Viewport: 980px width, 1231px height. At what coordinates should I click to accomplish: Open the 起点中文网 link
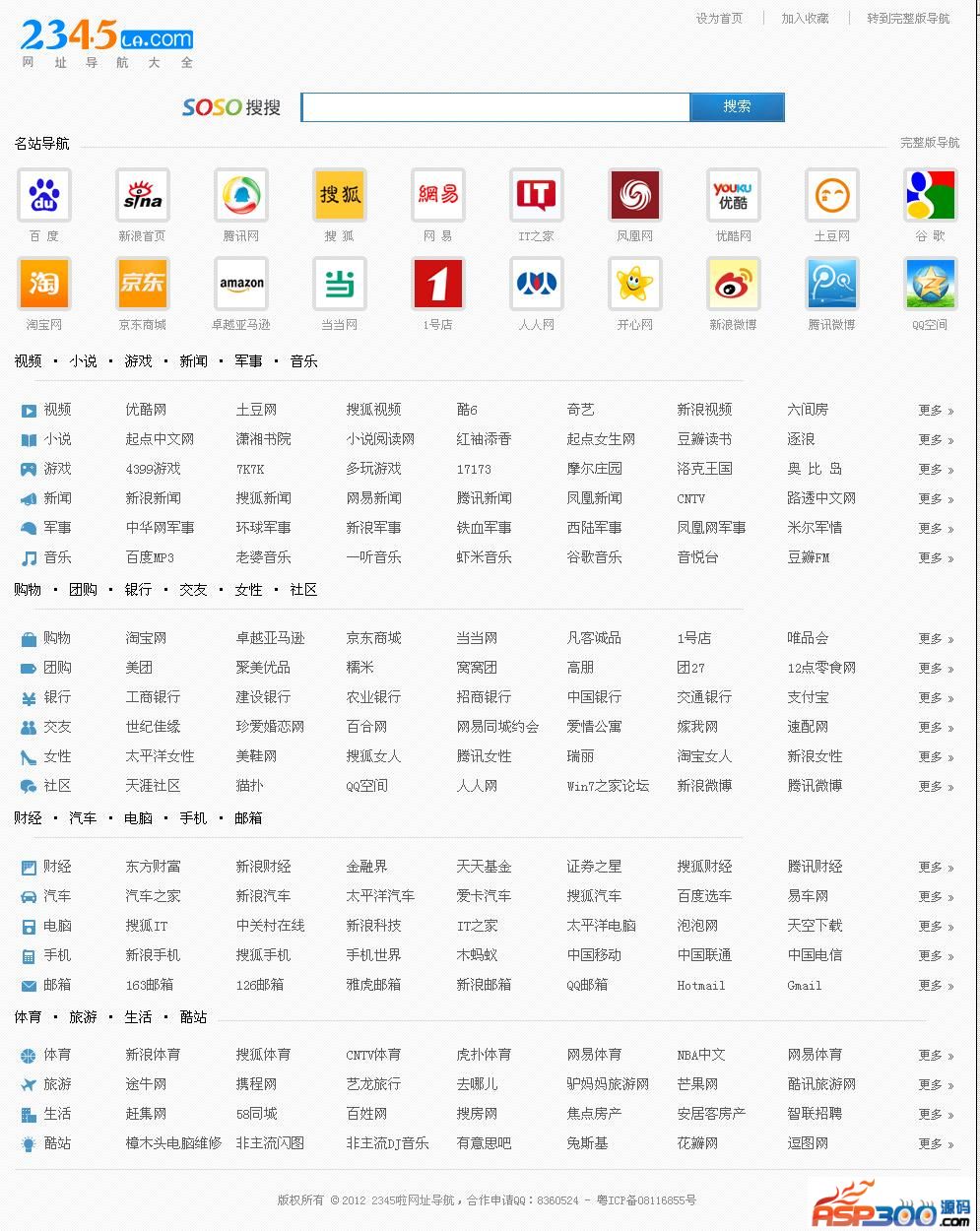click(160, 439)
